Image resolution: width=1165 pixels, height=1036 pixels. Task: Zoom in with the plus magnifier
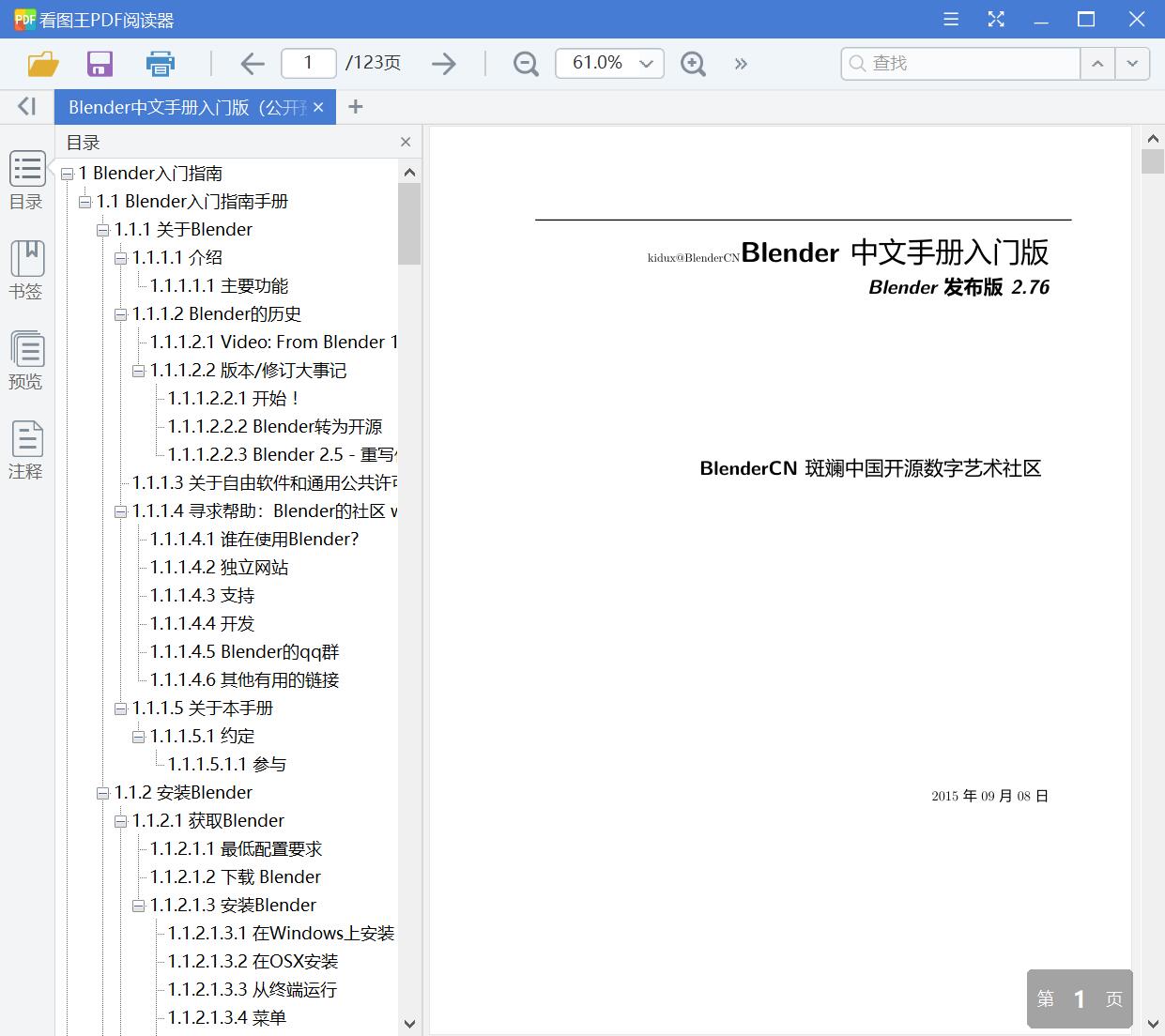coord(693,64)
